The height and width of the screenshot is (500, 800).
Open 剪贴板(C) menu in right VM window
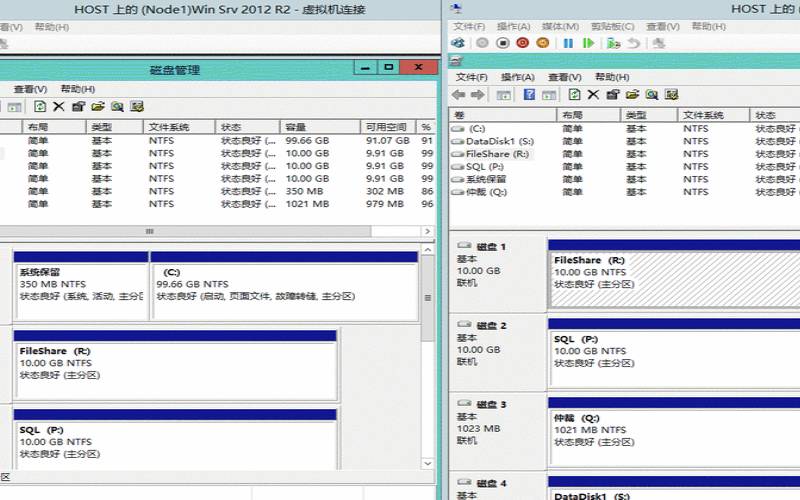tap(612, 27)
